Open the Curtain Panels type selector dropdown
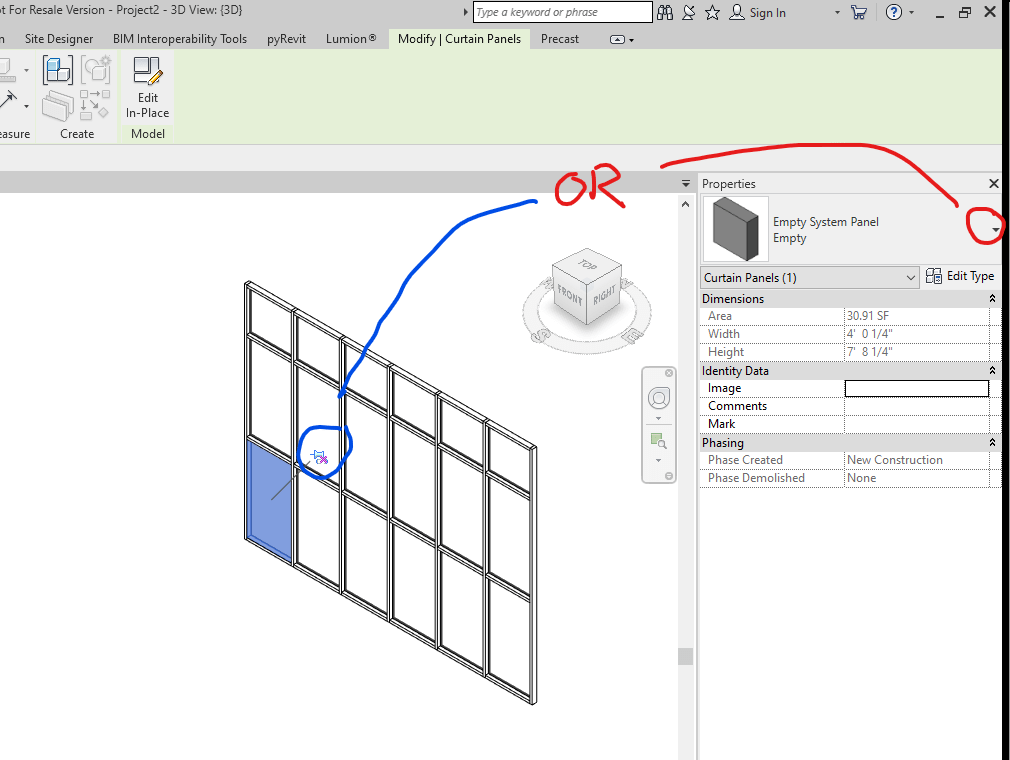 pos(910,277)
